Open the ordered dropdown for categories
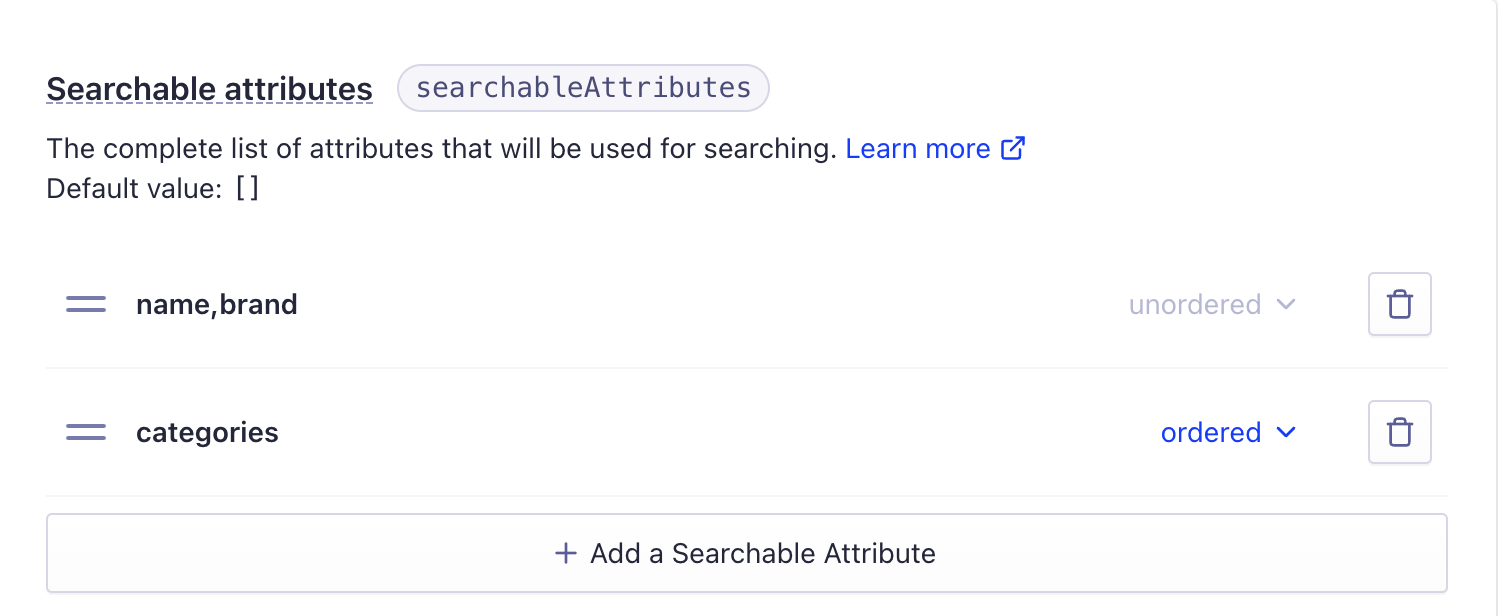The height and width of the screenshot is (616, 1498). click(1228, 432)
